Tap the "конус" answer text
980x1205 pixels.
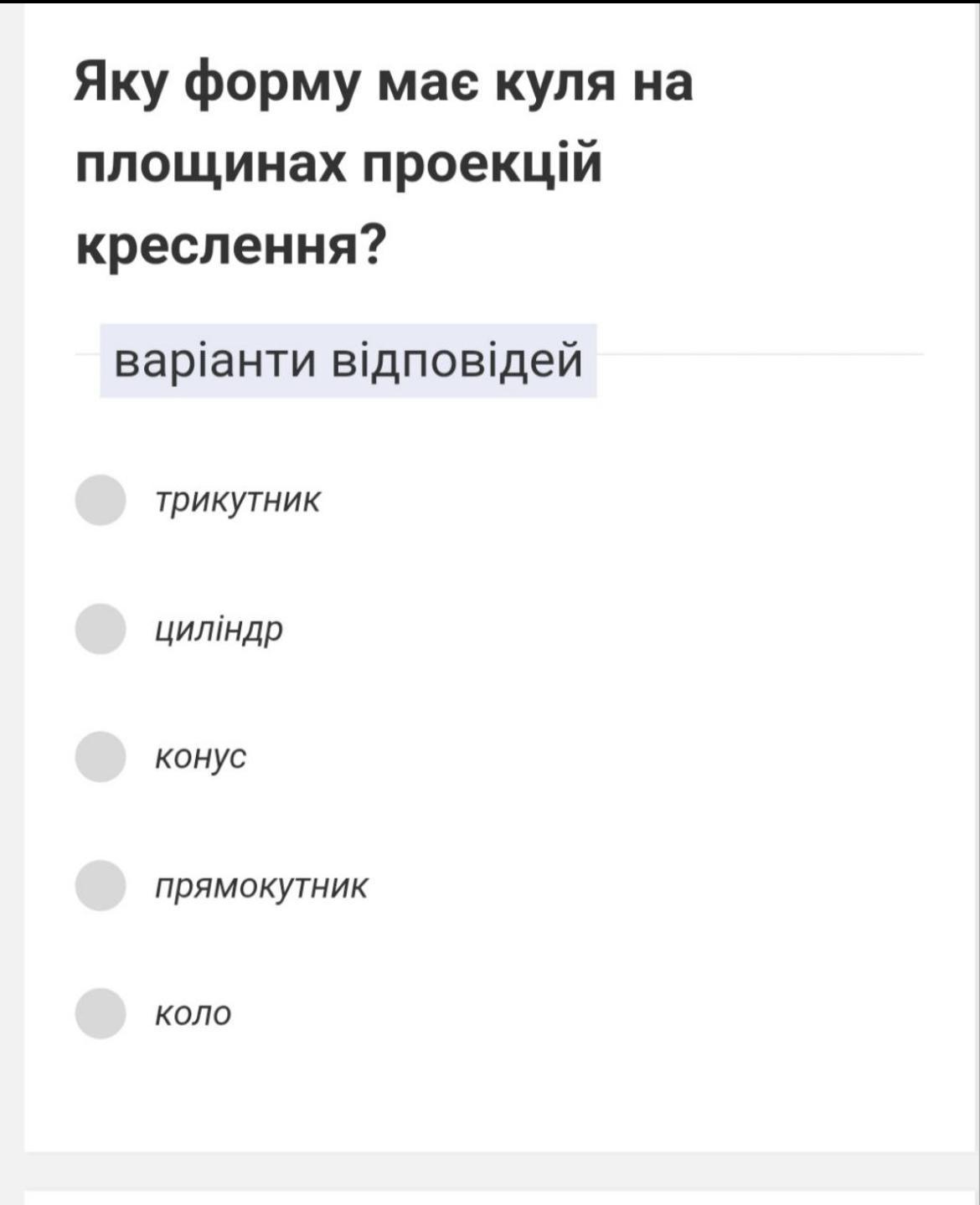pyautogui.click(x=201, y=758)
